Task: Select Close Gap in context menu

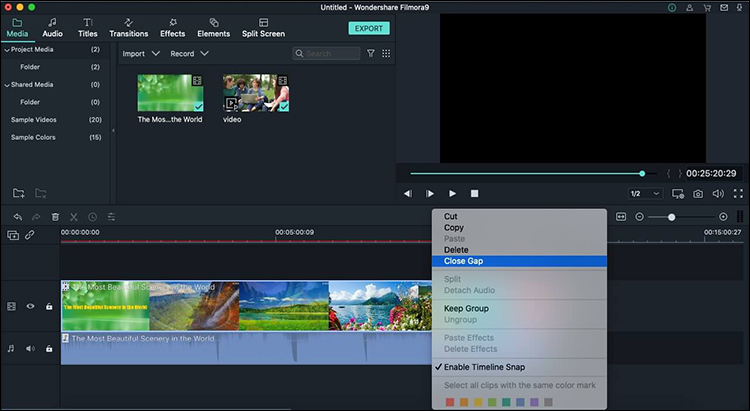Action: click(x=519, y=261)
